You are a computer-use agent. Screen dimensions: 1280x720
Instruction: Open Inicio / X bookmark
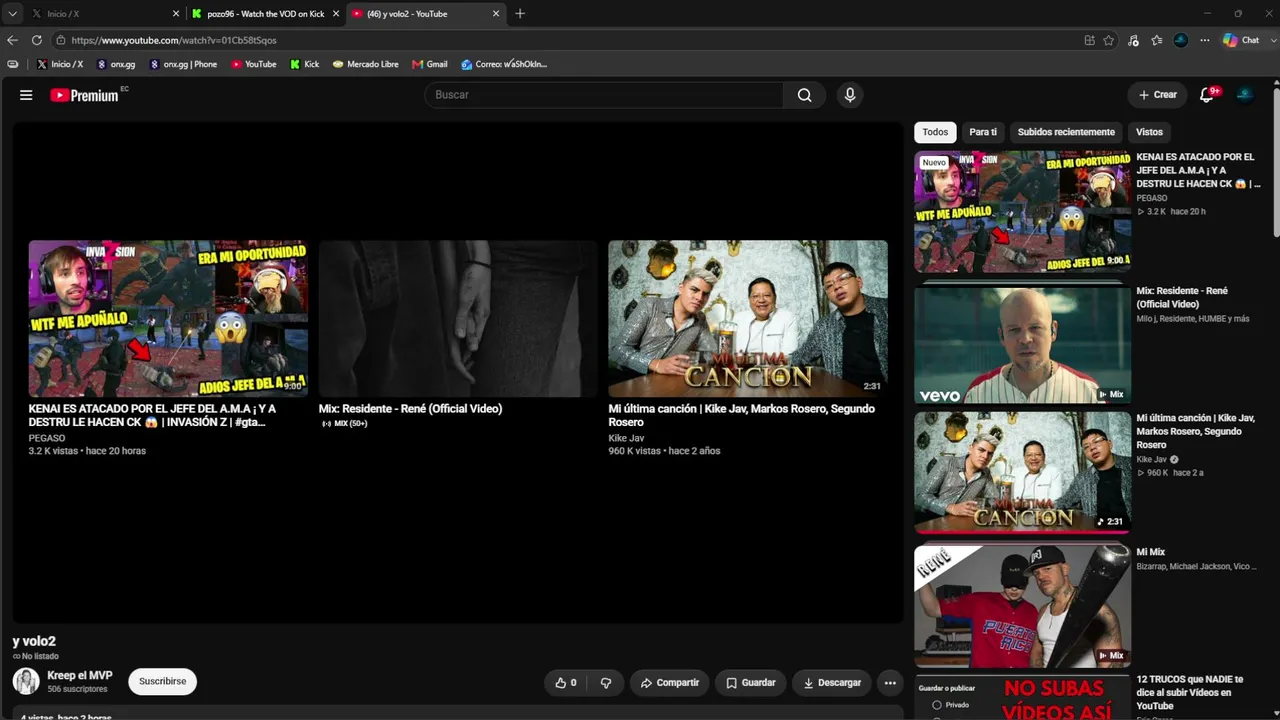click(60, 64)
